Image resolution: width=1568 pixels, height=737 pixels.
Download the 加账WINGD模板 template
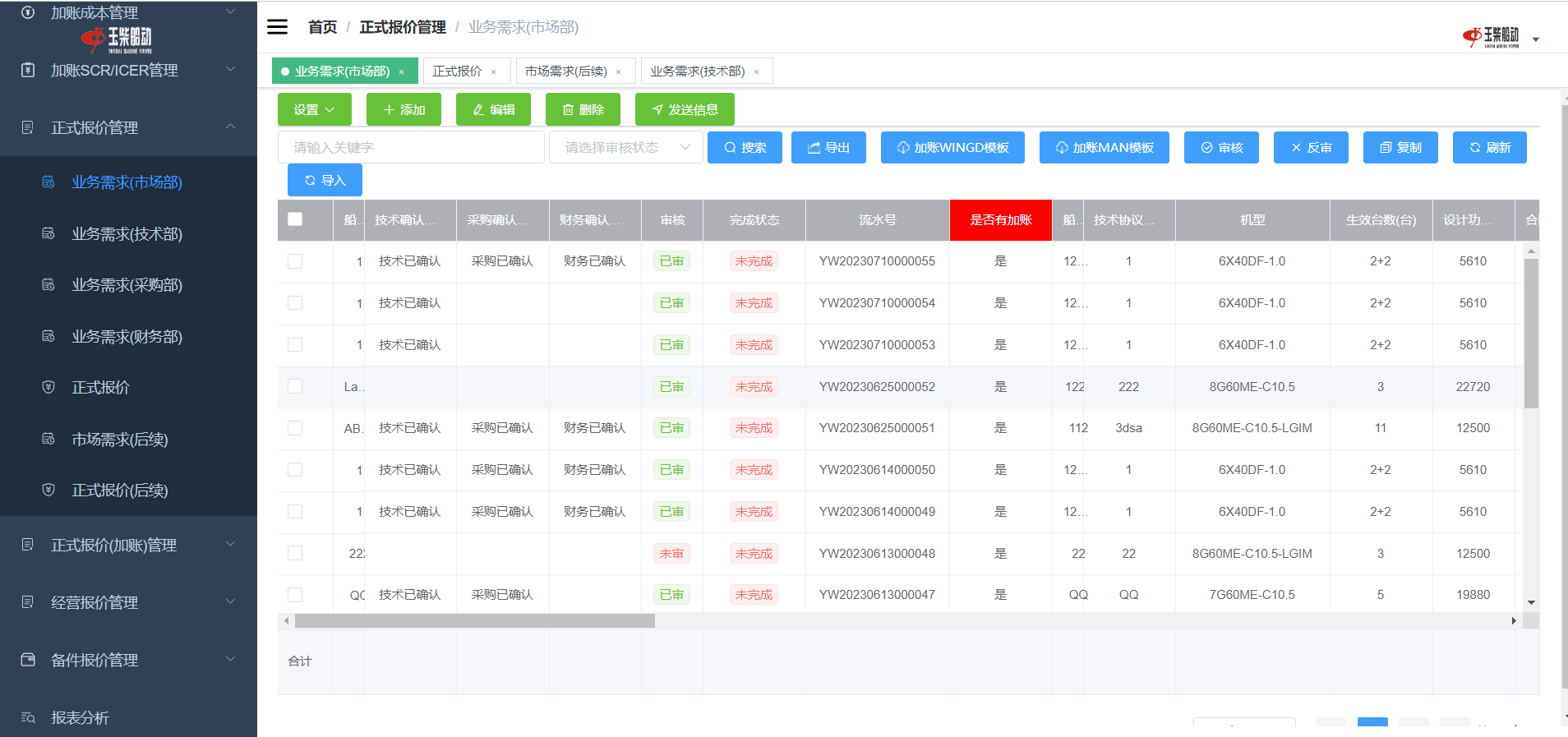point(952,148)
